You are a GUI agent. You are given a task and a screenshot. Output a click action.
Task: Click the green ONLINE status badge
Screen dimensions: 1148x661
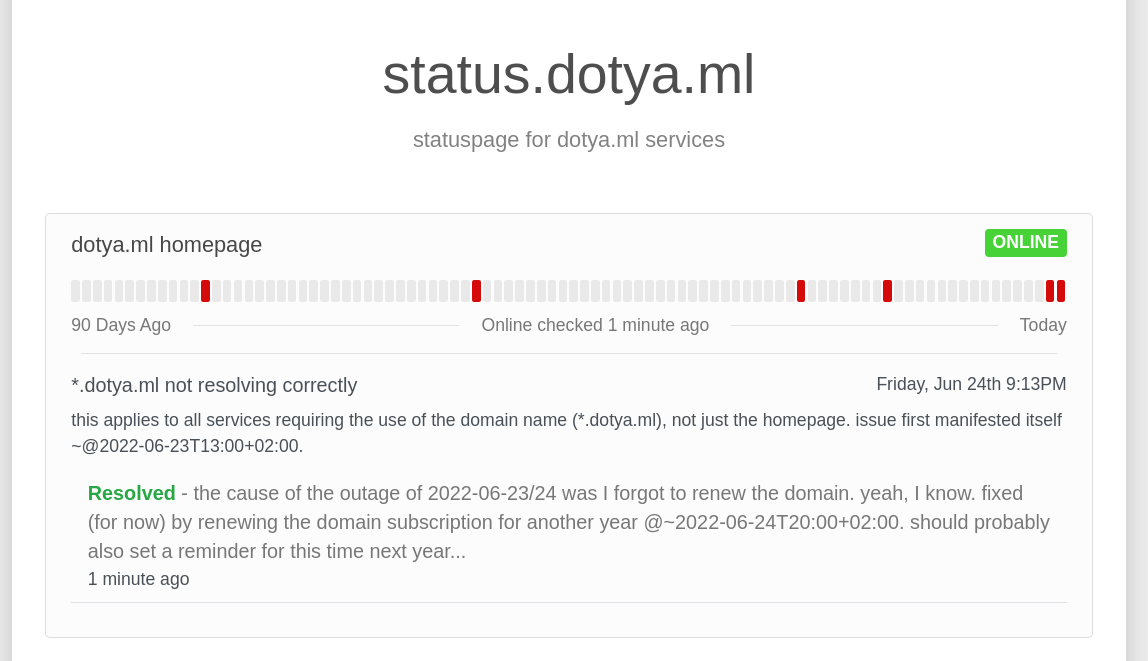(x=1025, y=243)
